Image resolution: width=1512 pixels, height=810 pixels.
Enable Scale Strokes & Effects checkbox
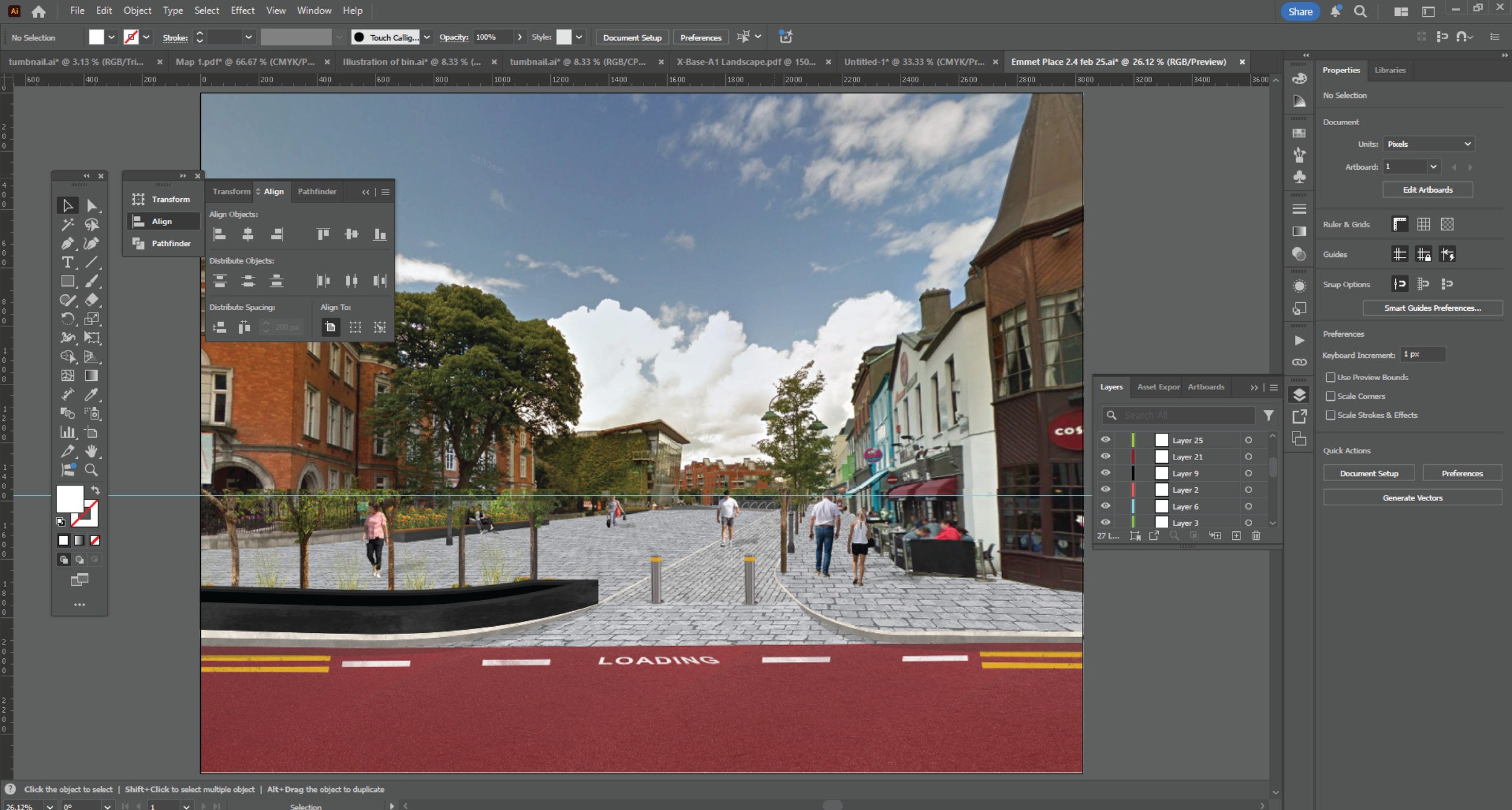pos(1331,415)
